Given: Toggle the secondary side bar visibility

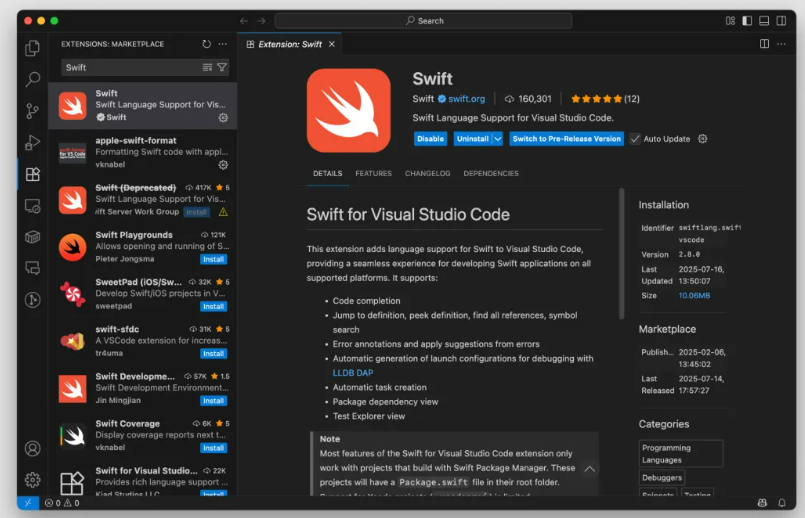Looking at the screenshot, I should pyautogui.click(x=781, y=21).
